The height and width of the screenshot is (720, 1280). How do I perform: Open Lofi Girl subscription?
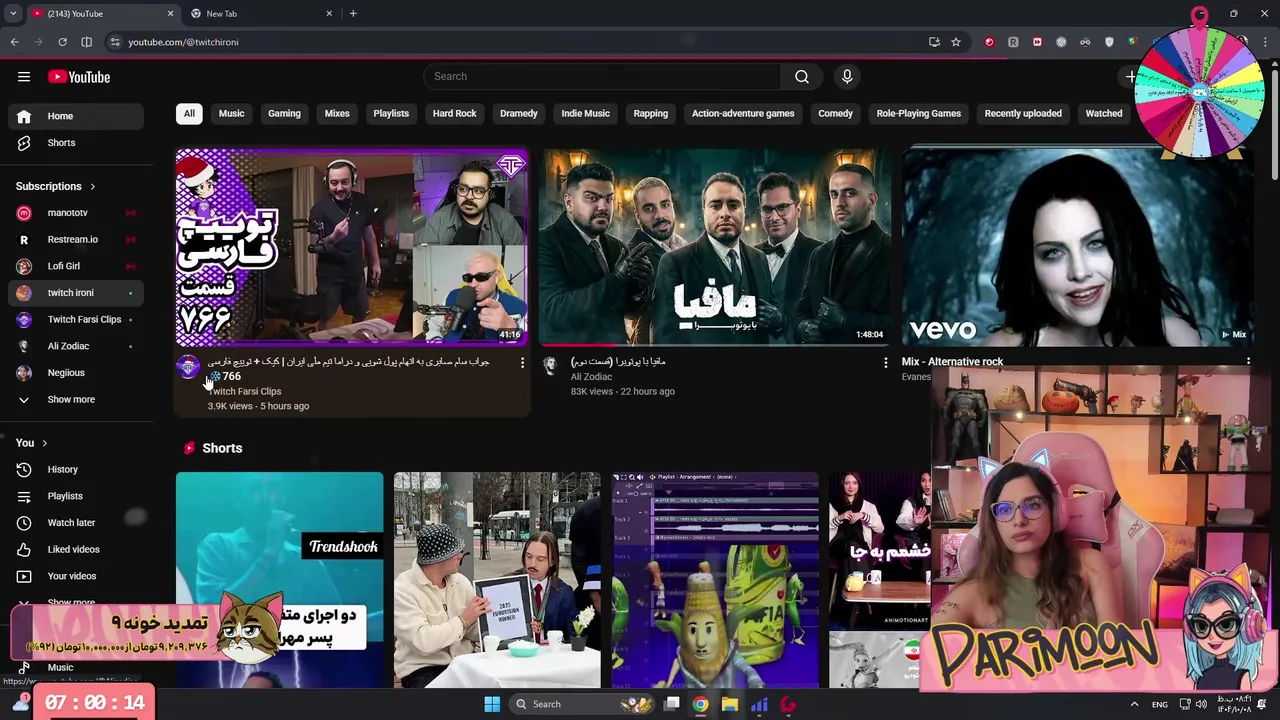(76, 266)
